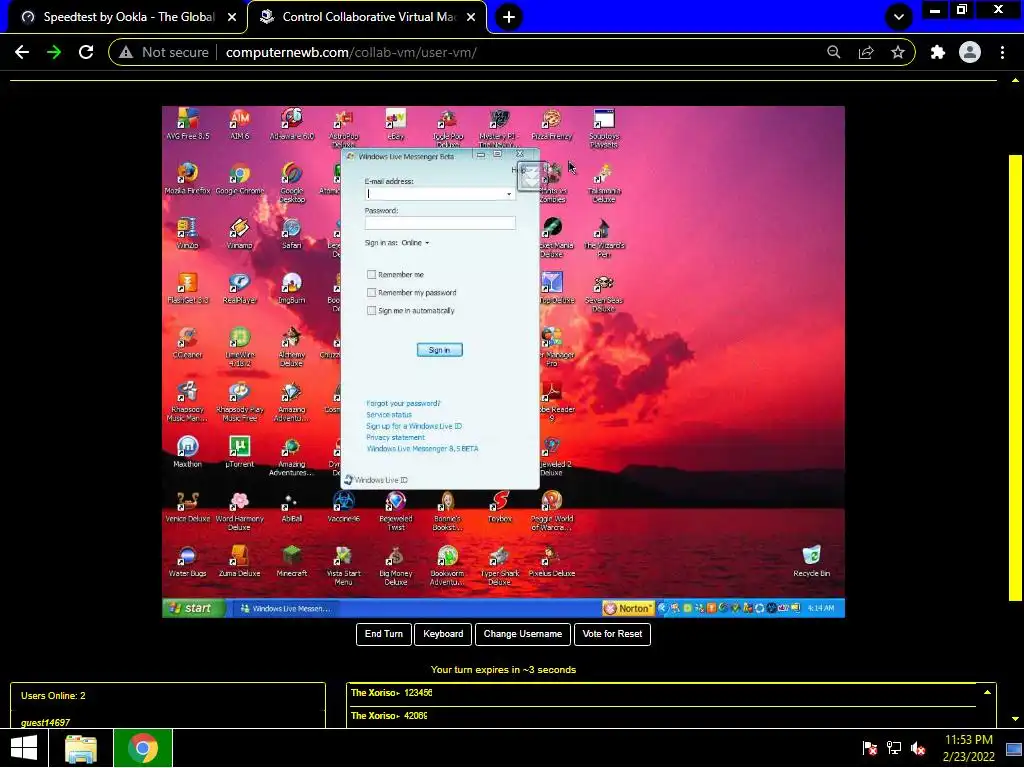Open the Service status link

389,415
